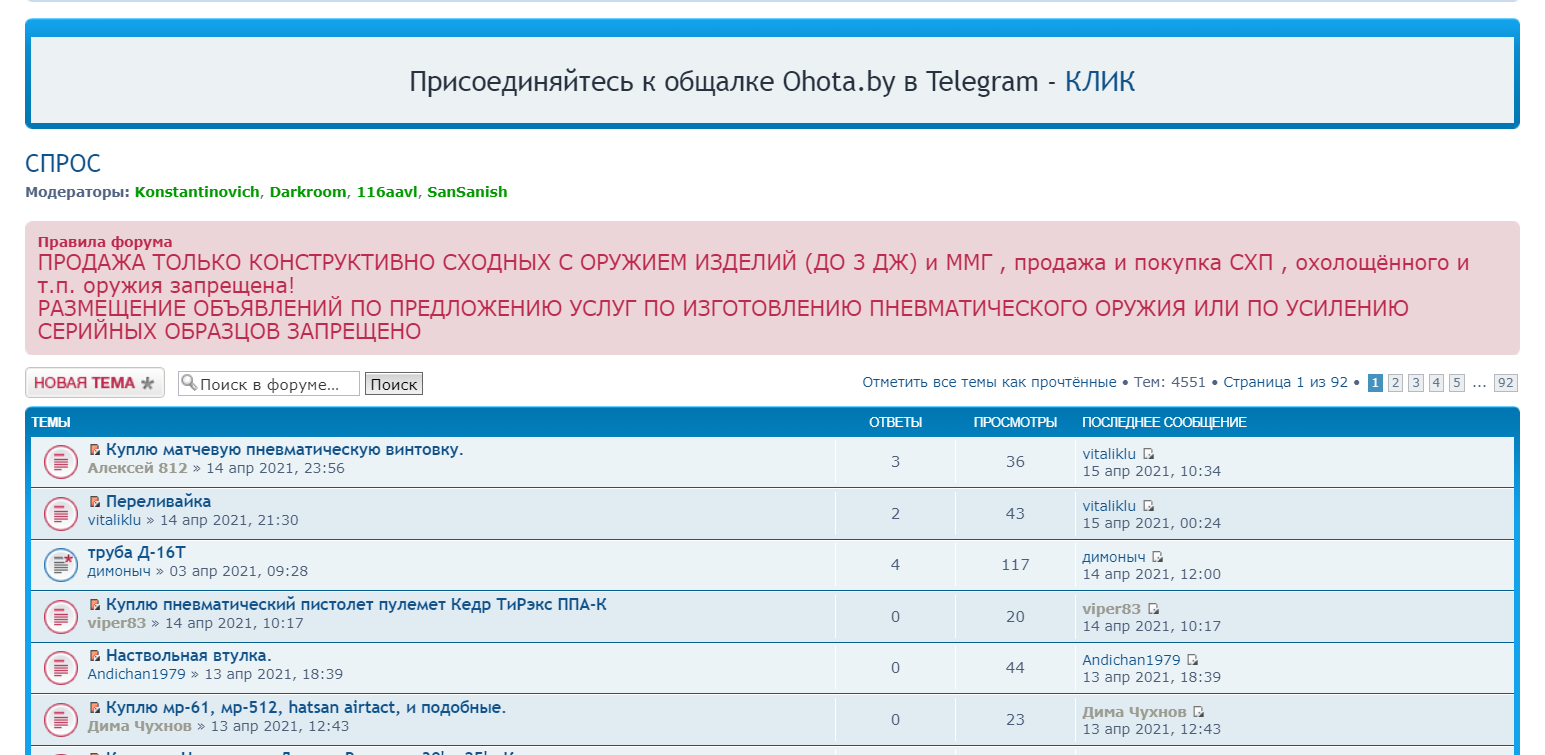Click magnifier icon in forum search box

(189, 383)
